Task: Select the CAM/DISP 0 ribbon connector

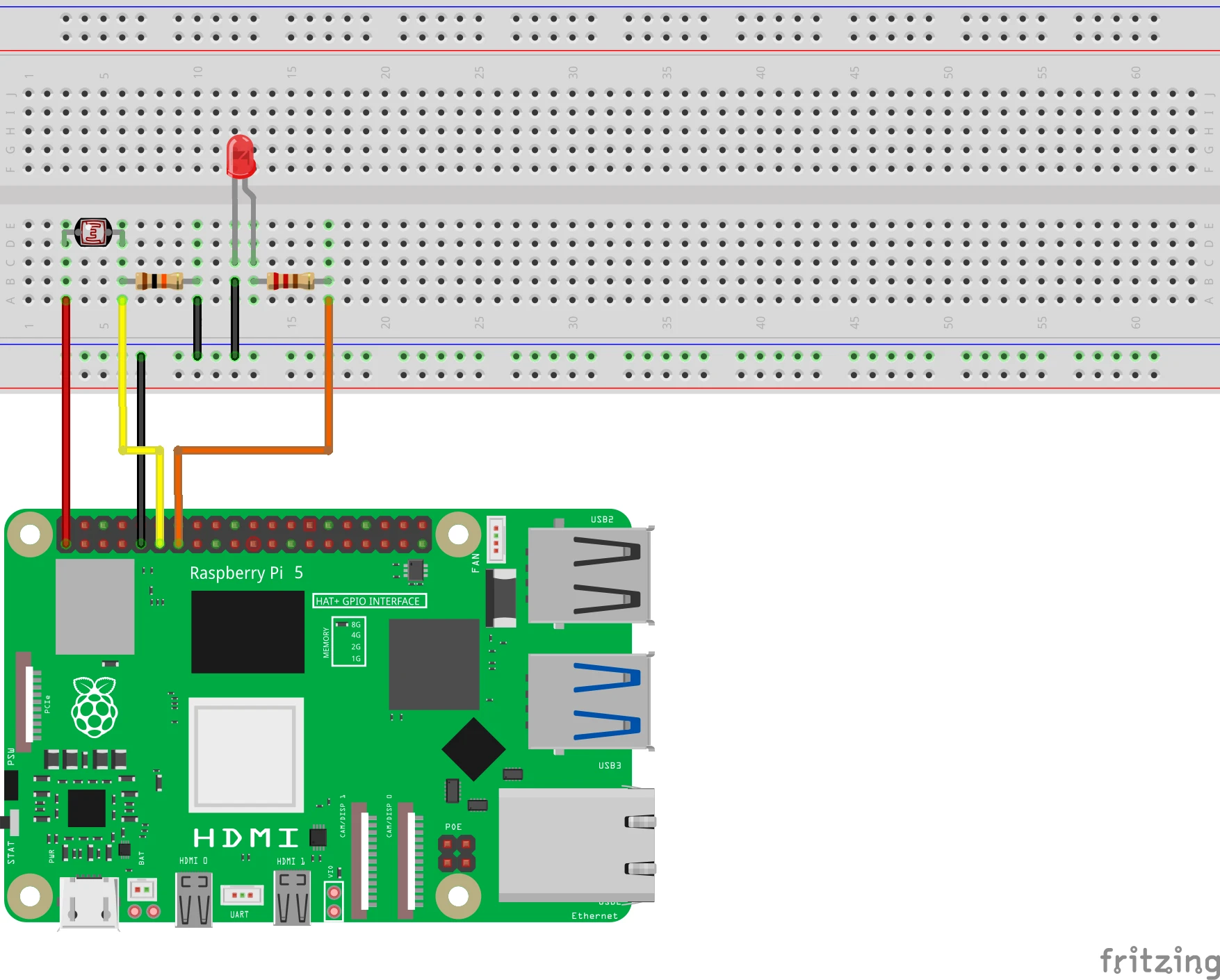Action: point(410,860)
